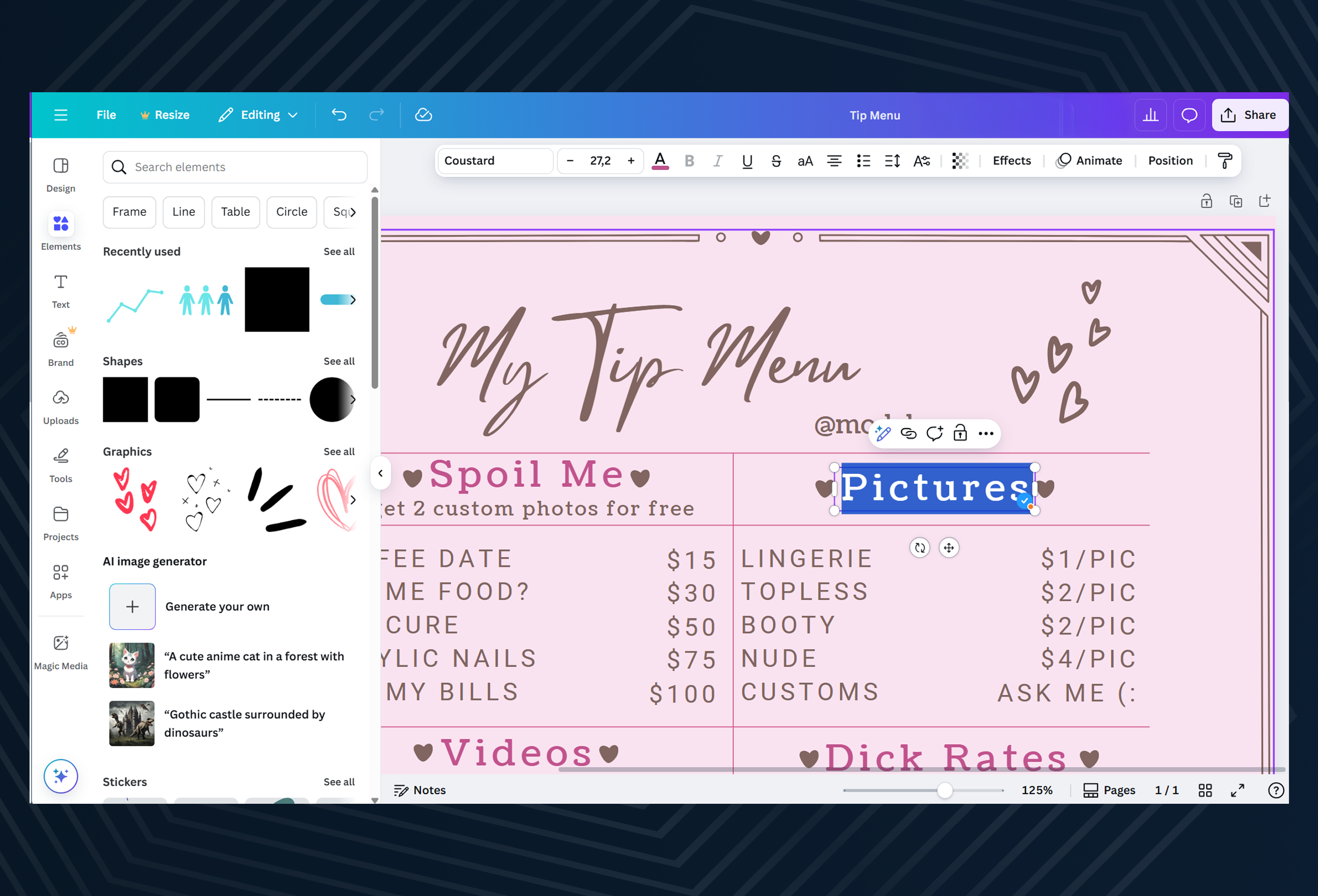This screenshot has height=896, width=1318.
Task: Open the File menu
Action: coord(106,115)
